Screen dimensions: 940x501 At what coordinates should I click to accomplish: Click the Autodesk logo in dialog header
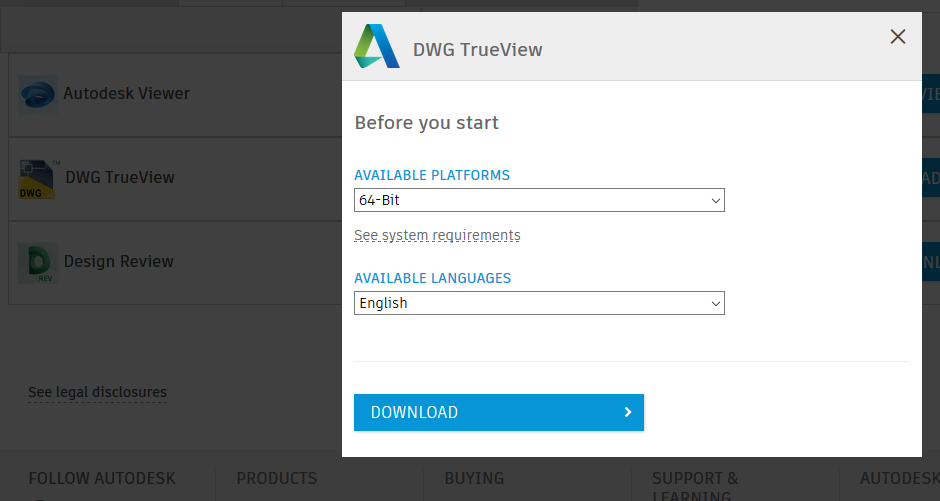(376, 46)
